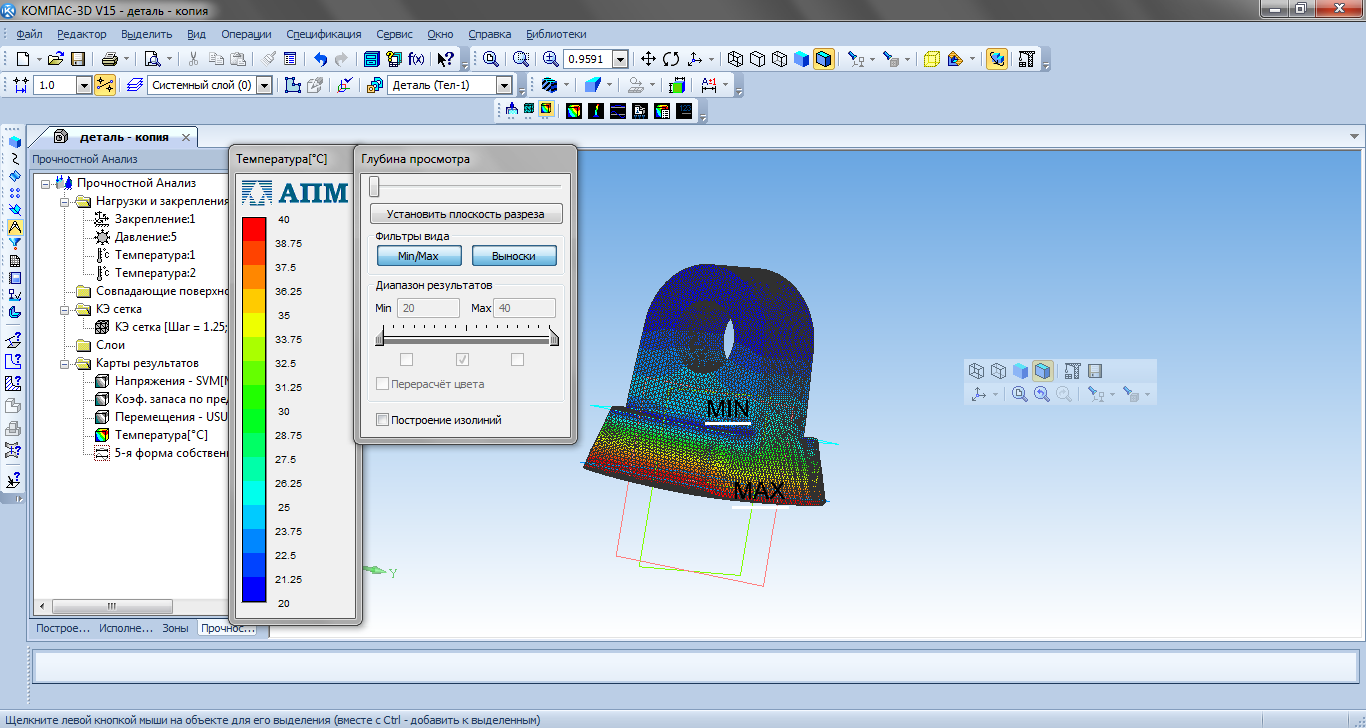Collapse the КЭ сетка folder
The height and width of the screenshot is (728, 1366).
pyautogui.click(x=64, y=309)
